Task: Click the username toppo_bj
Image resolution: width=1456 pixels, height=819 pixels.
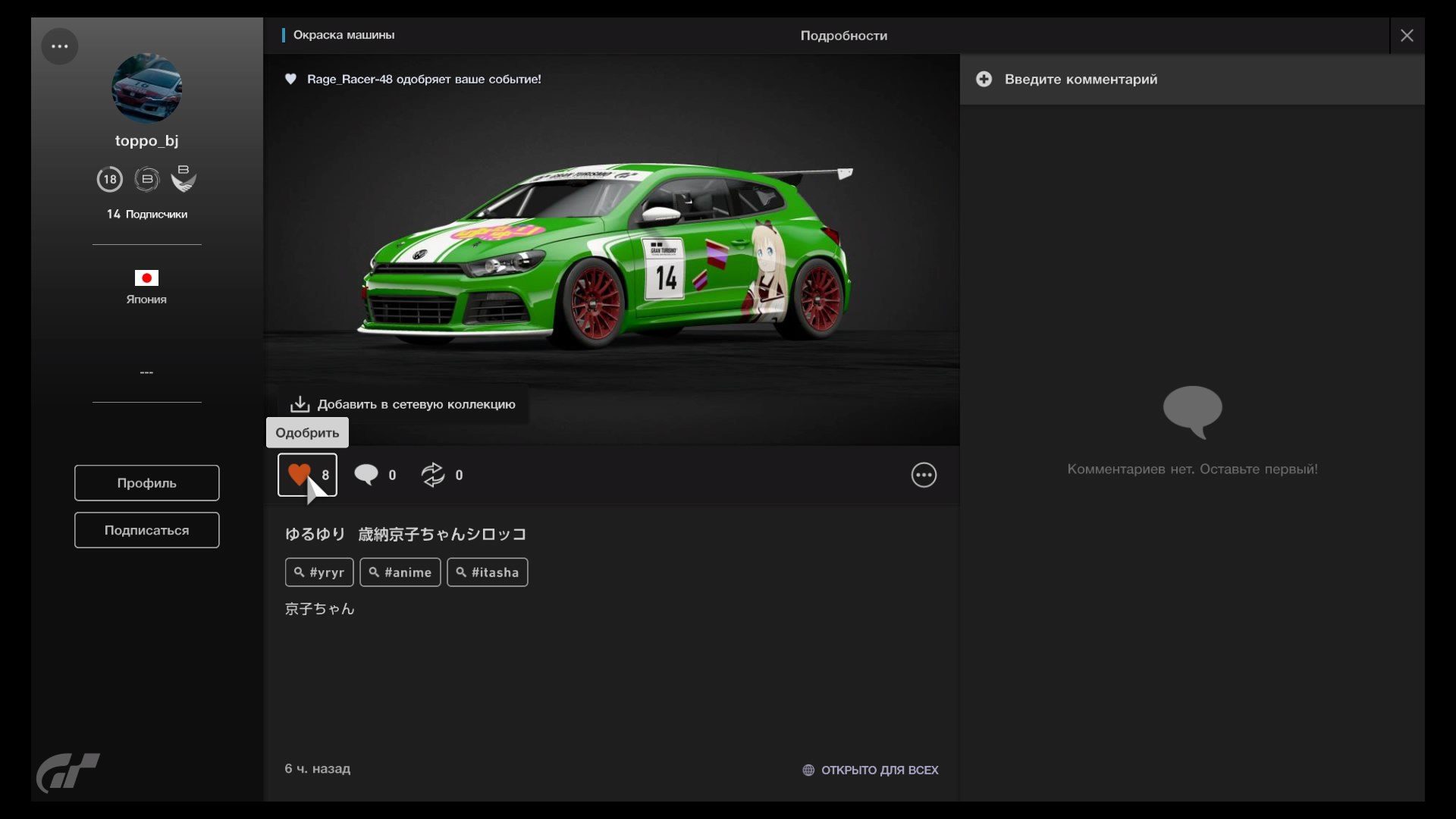Action: pyautogui.click(x=147, y=141)
